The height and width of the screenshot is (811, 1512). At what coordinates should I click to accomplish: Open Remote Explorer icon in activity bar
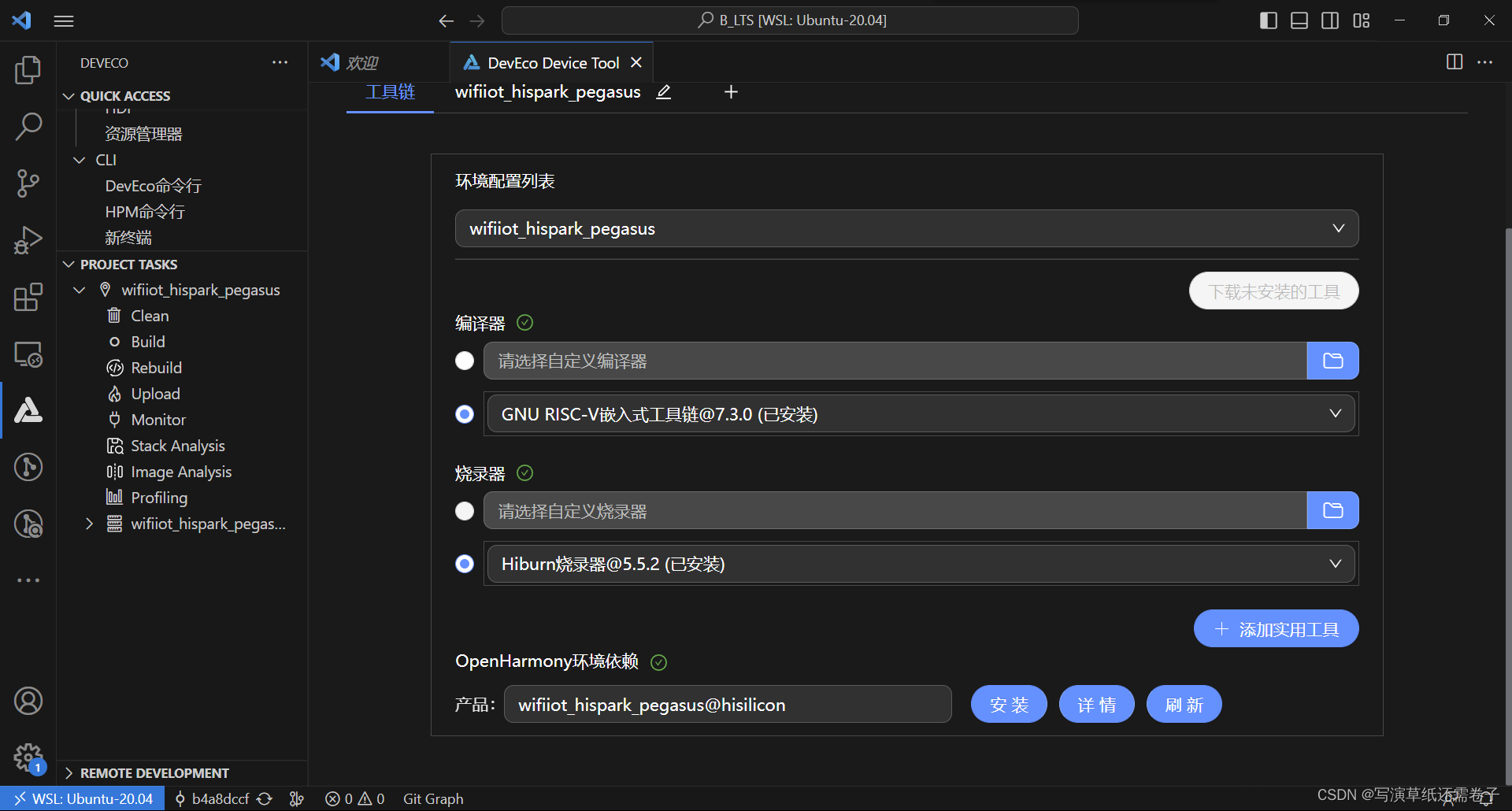click(28, 354)
